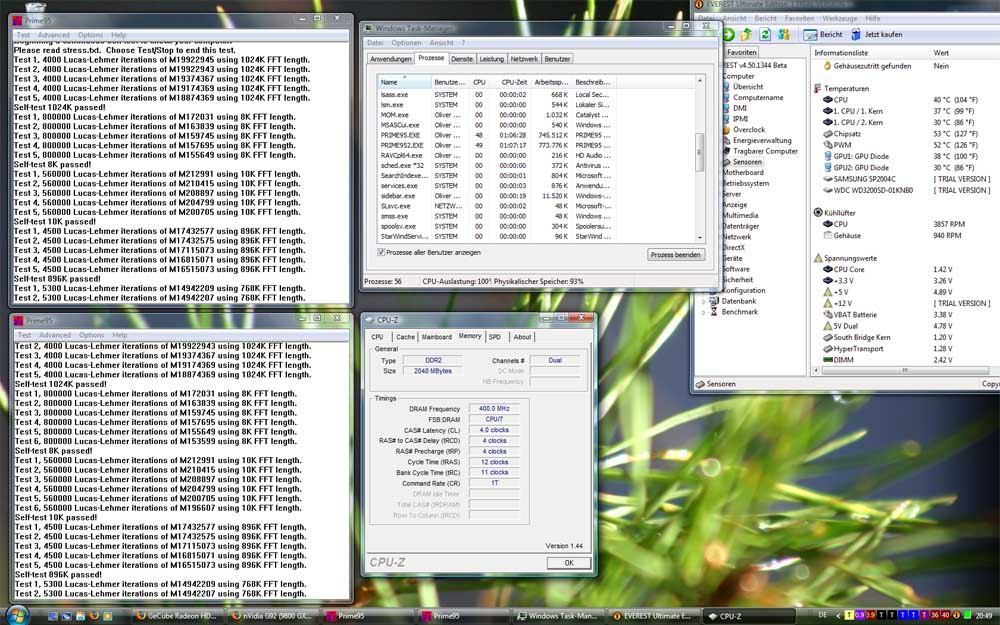Click the '400.0 MHz' DRAM Frequency field
The image size is (1000, 625).
494,409
